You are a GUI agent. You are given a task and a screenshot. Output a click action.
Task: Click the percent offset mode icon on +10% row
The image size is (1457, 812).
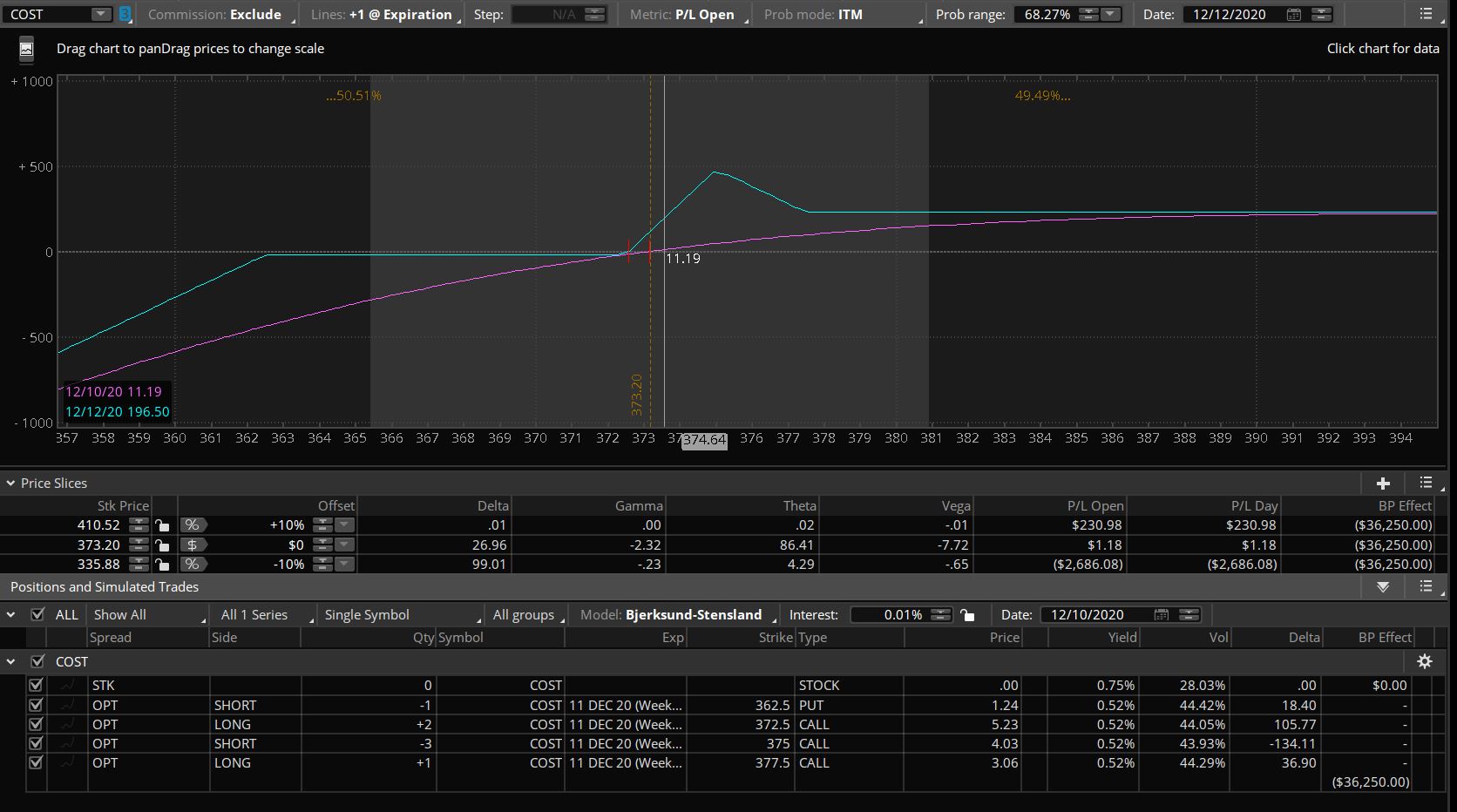click(192, 525)
